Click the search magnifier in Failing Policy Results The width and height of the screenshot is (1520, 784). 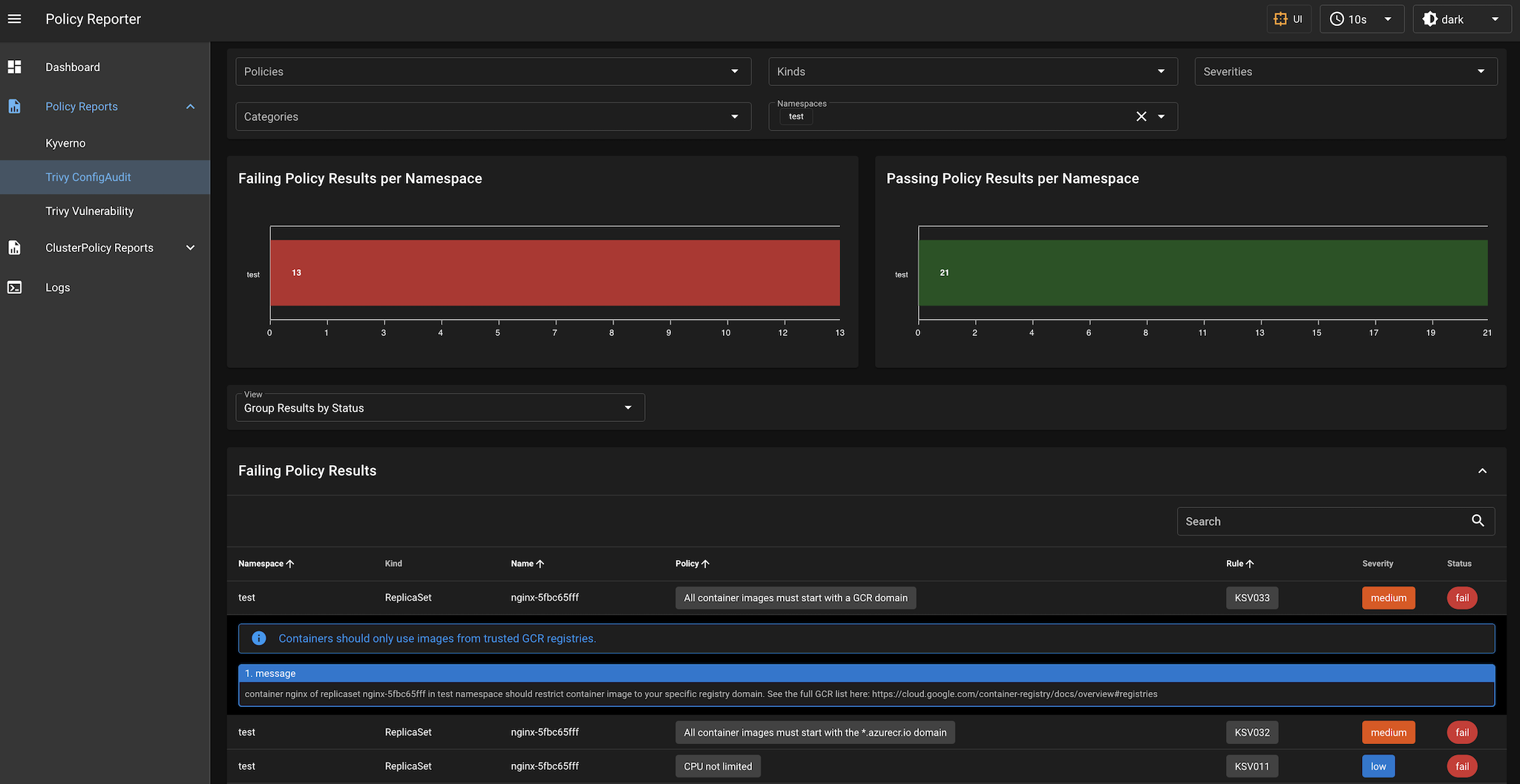[1477, 521]
